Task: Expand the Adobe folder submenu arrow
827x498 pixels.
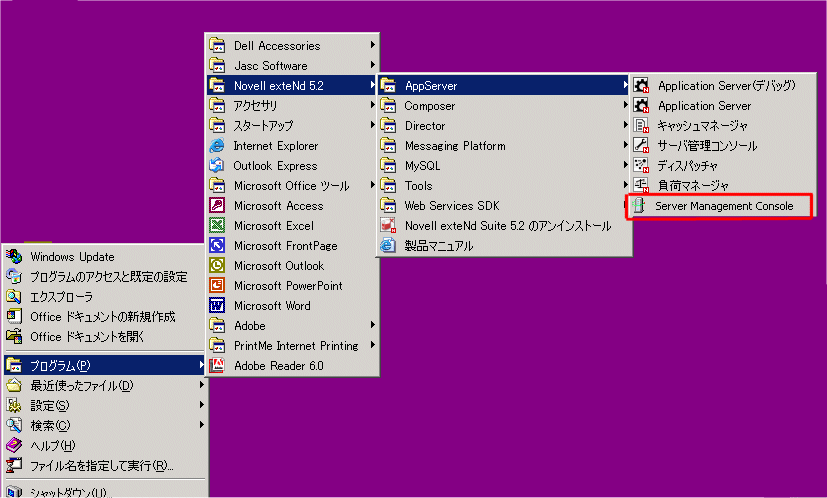Action: pyautogui.click(x=372, y=325)
